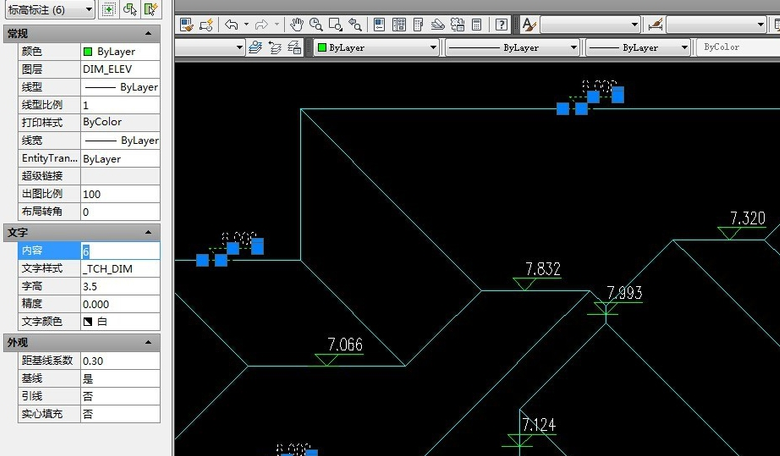Viewport: 780px width, 456px height.
Task: Click the 图层 DIM_ELEV value
Action: (120, 69)
